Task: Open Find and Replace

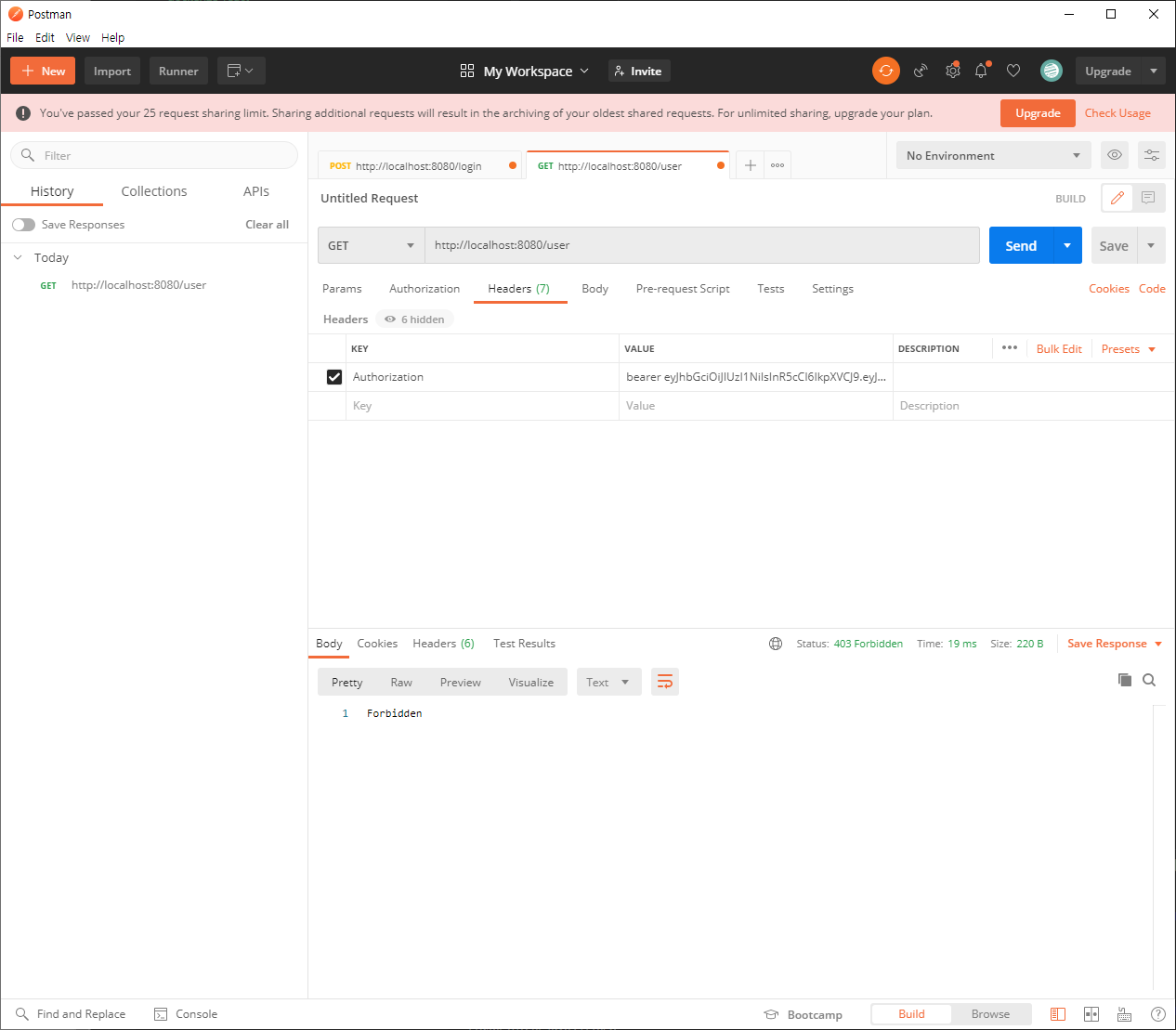Action: click(x=71, y=1014)
